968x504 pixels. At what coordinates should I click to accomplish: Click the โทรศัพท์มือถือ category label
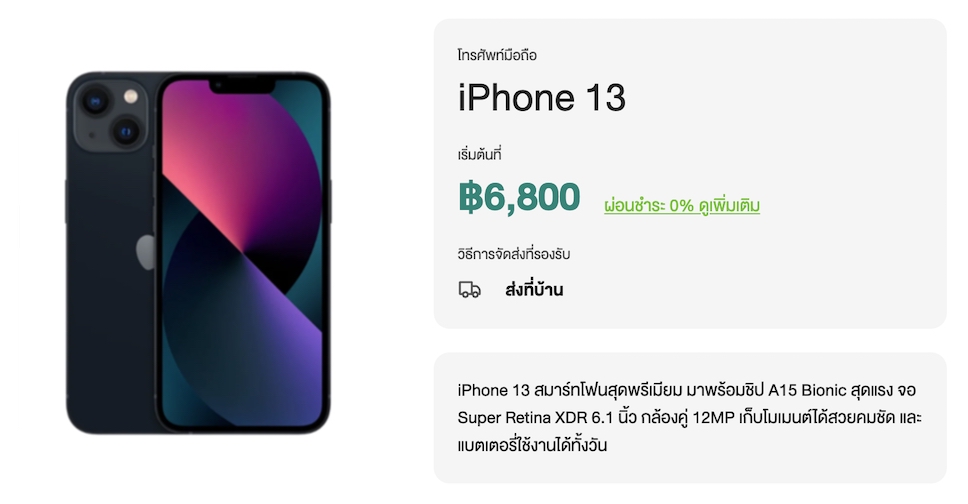(x=497, y=55)
